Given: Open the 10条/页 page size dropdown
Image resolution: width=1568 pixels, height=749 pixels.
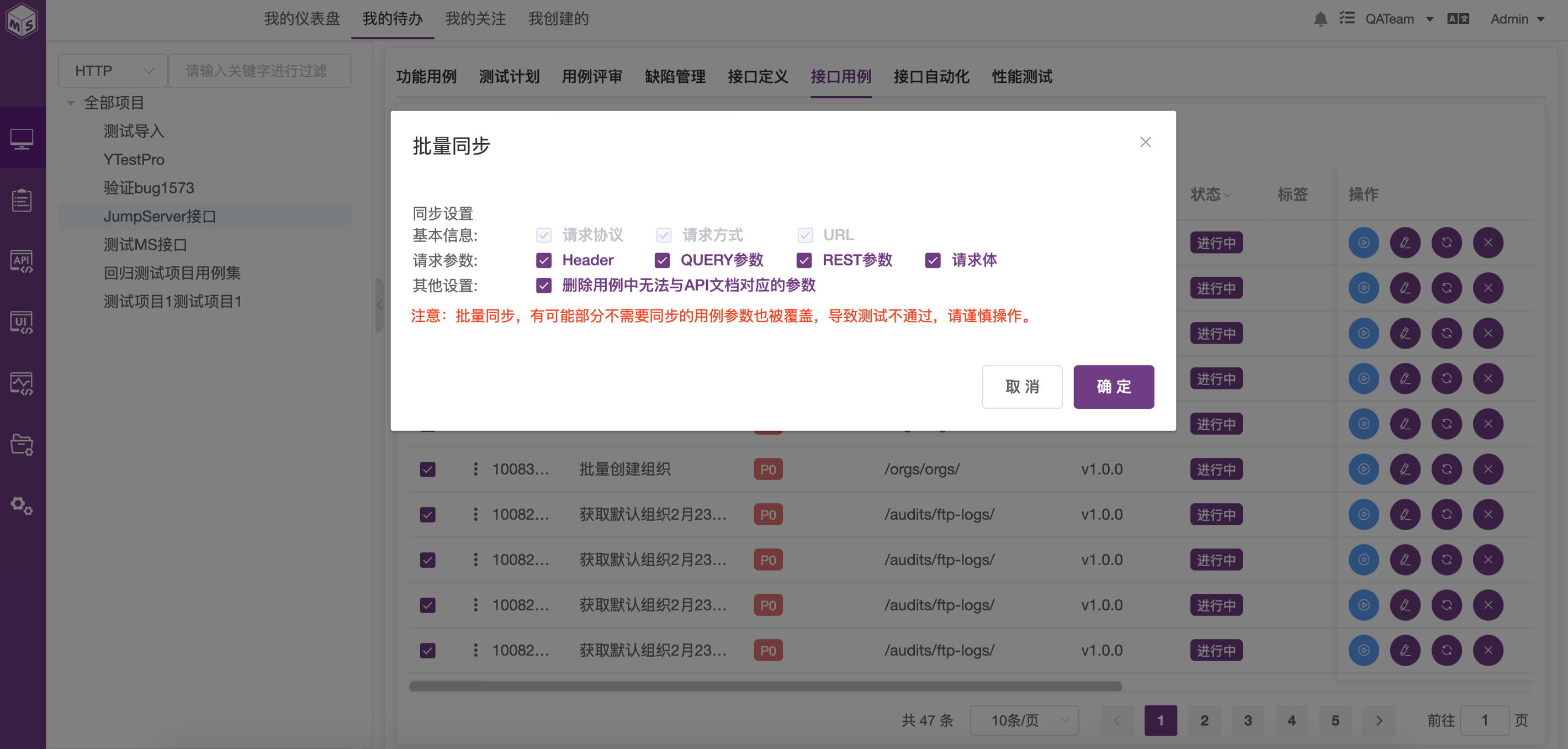Looking at the screenshot, I should coord(1024,720).
